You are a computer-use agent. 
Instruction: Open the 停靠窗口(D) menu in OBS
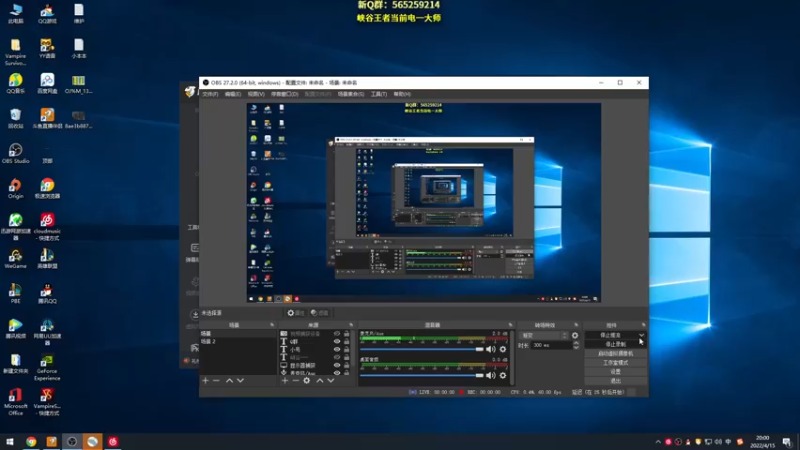pyautogui.click(x=284, y=94)
